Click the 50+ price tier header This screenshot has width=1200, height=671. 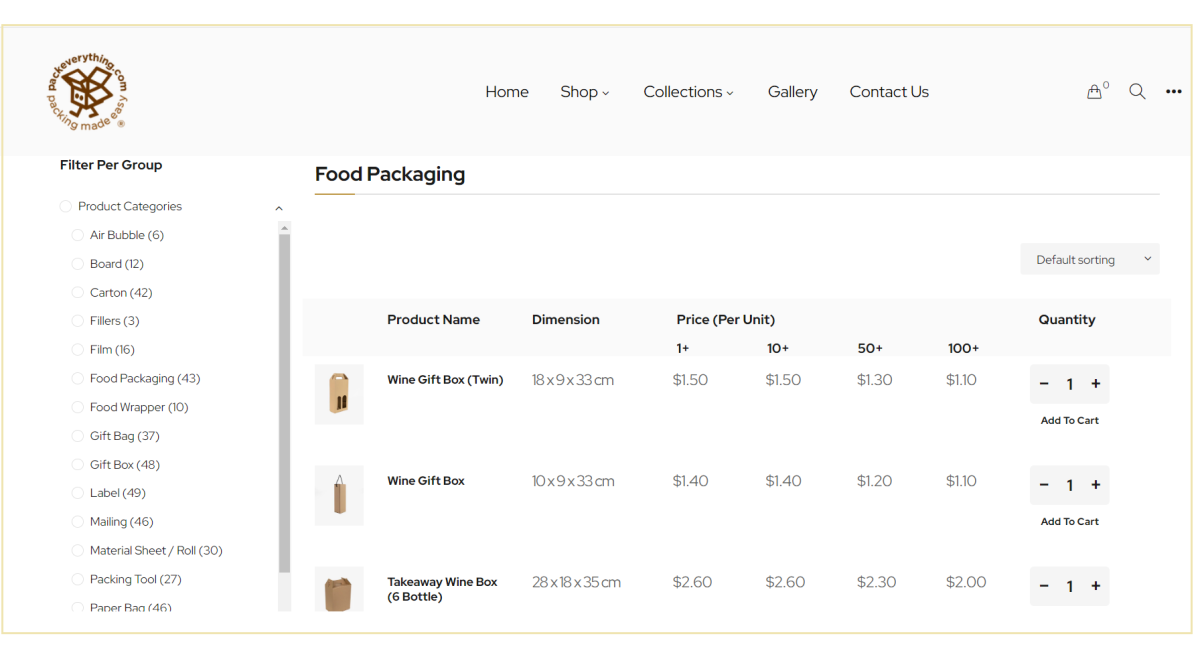[x=870, y=348]
